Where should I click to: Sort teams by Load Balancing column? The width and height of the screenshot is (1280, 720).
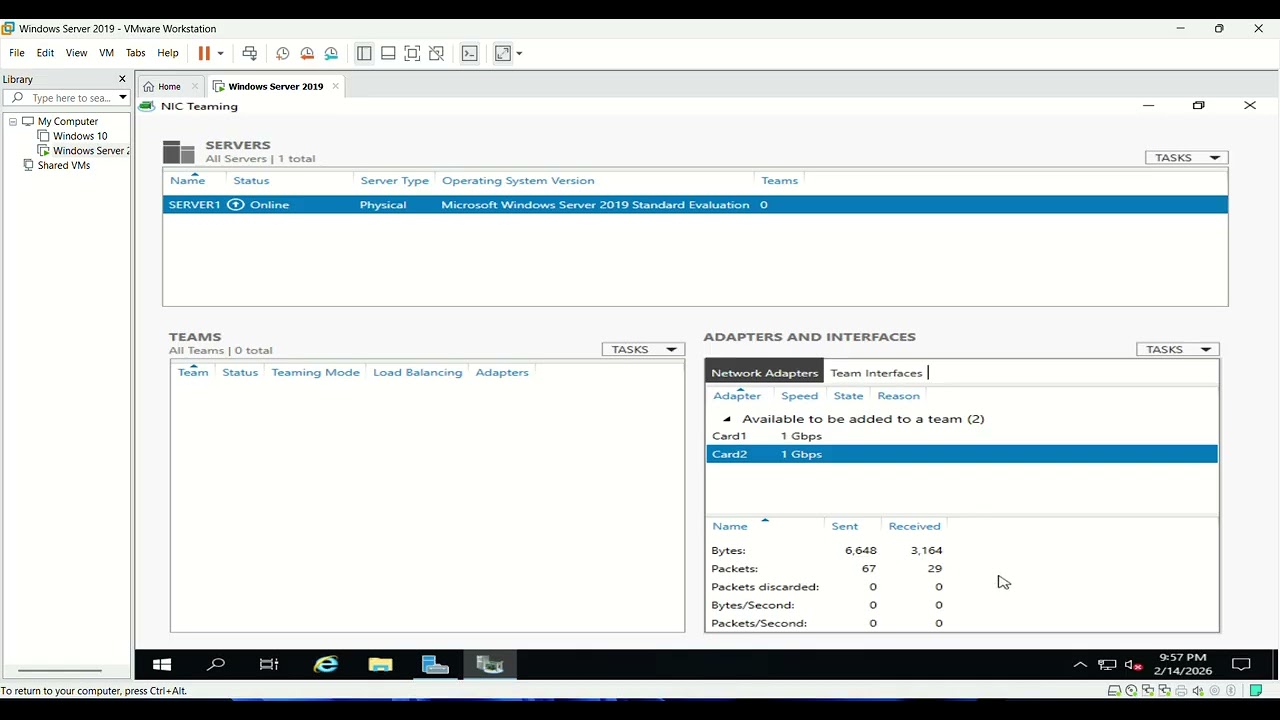417,372
